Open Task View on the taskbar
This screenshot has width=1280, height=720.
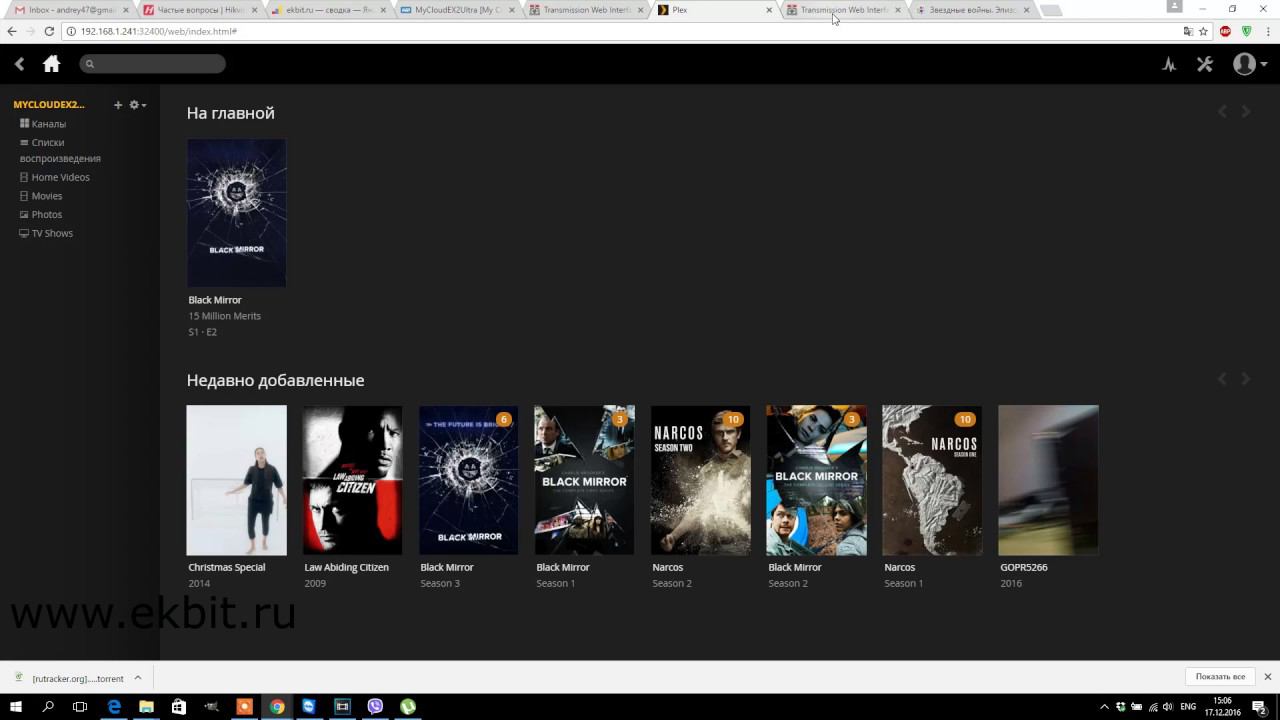(x=80, y=707)
